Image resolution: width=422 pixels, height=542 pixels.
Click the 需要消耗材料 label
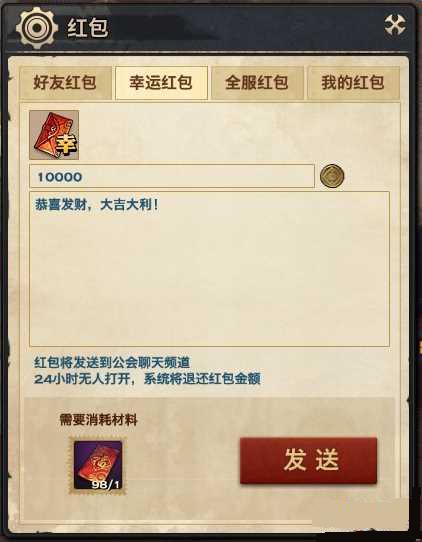click(x=99, y=420)
